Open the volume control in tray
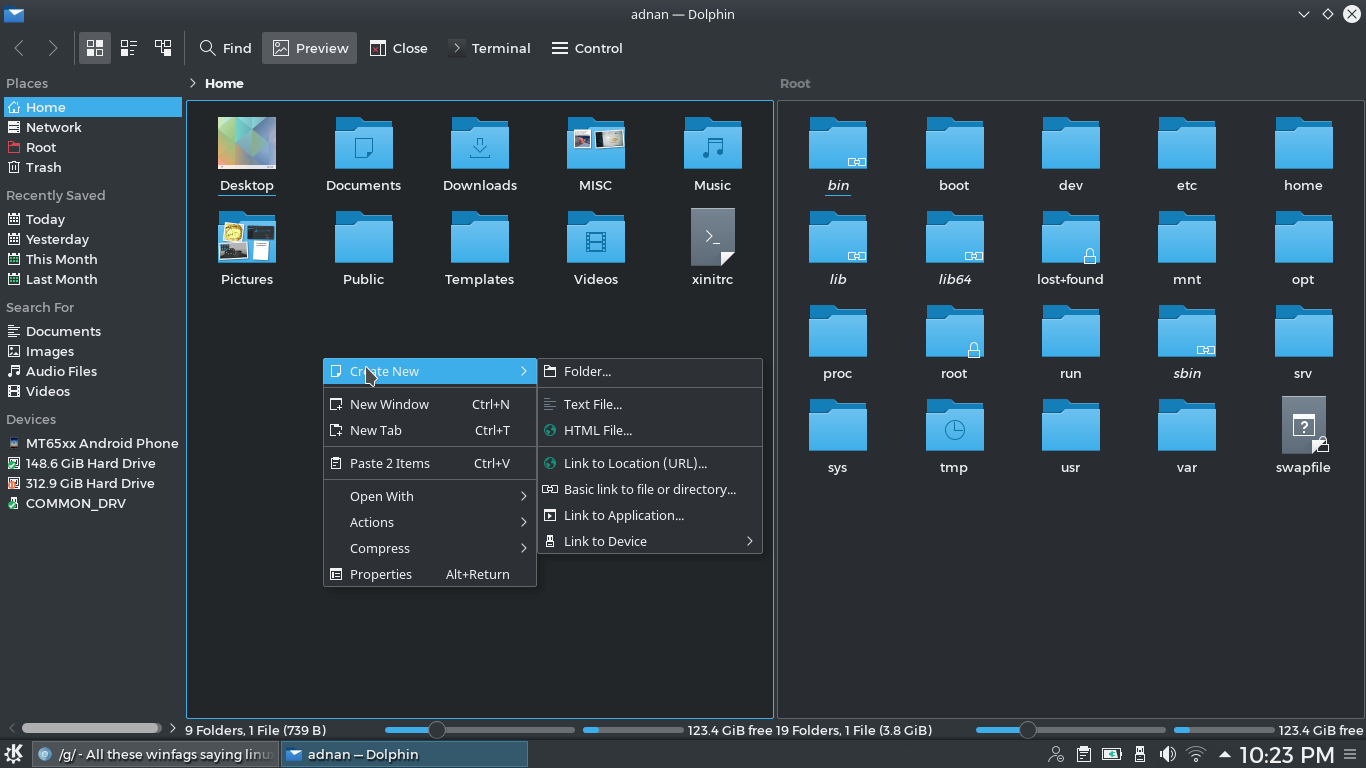1366x768 pixels. (1167, 754)
